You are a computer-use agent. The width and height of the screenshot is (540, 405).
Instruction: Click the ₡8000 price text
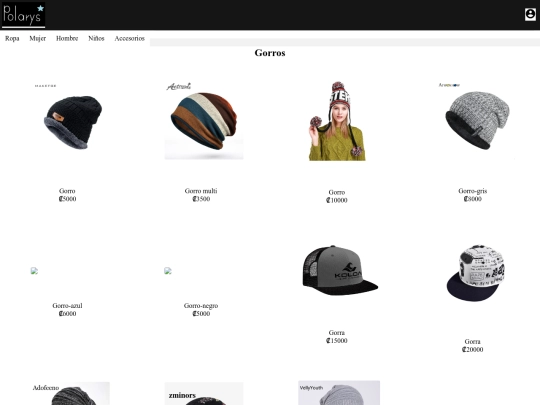point(472,199)
